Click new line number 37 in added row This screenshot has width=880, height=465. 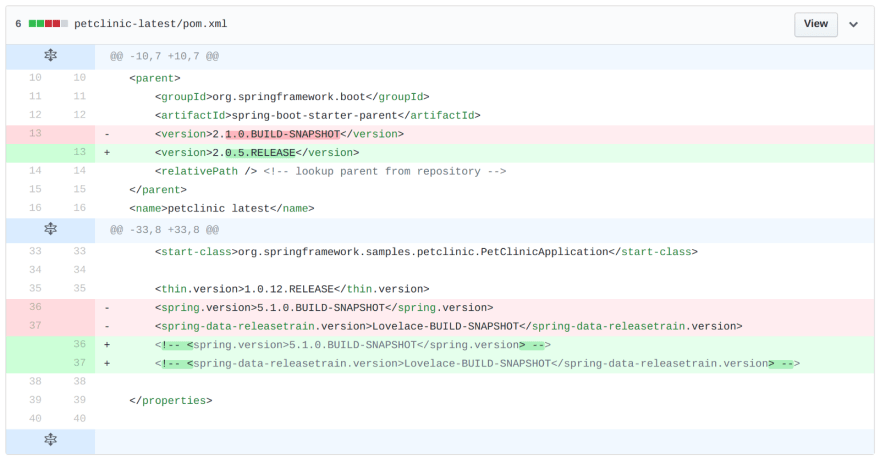point(80,362)
